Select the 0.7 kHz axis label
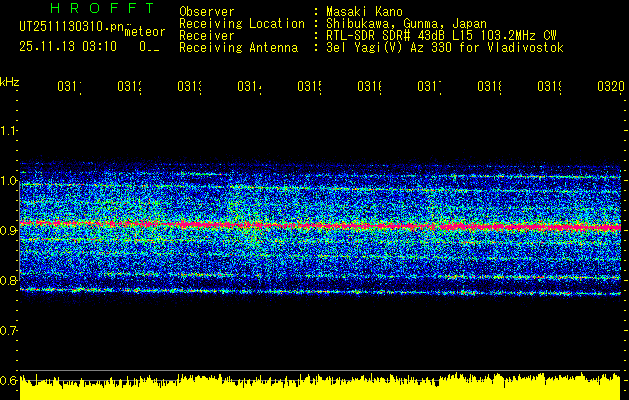 [x=9, y=330]
